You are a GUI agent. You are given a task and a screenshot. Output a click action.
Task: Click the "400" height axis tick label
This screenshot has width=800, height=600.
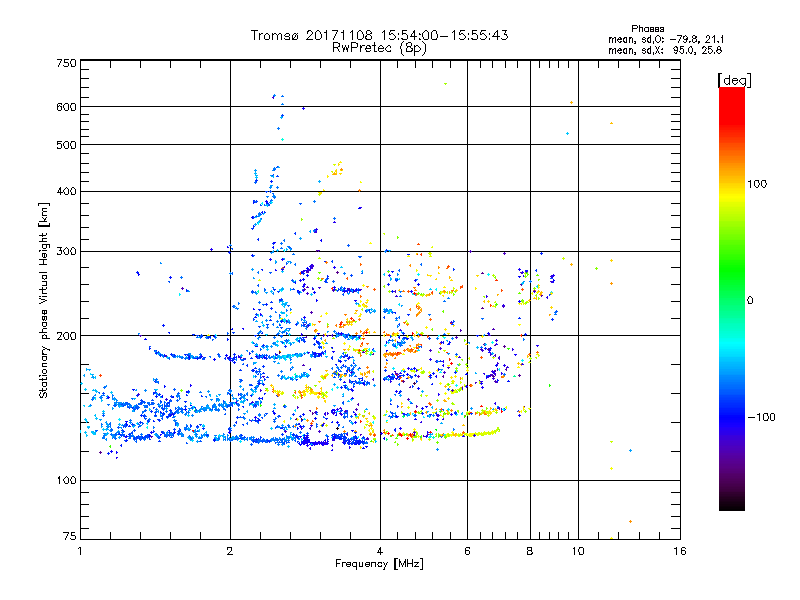pos(66,192)
